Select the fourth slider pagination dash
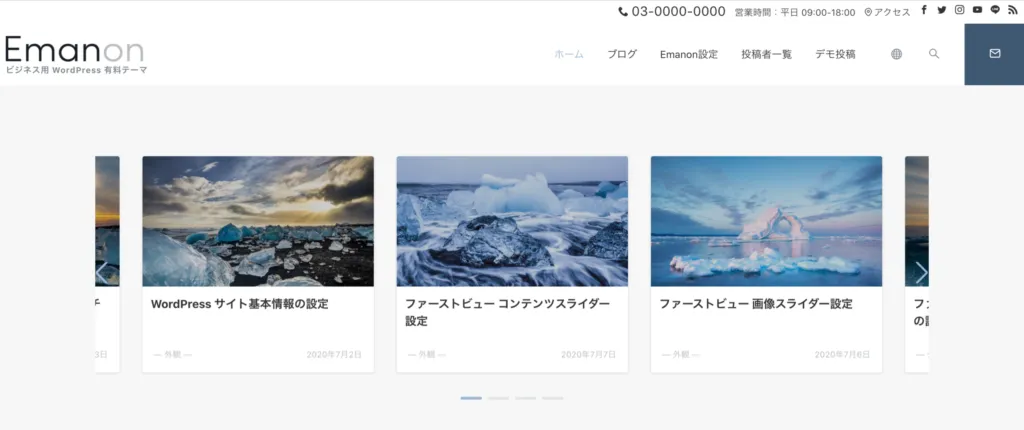This screenshot has width=1024, height=430. pyautogui.click(x=552, y=398)
